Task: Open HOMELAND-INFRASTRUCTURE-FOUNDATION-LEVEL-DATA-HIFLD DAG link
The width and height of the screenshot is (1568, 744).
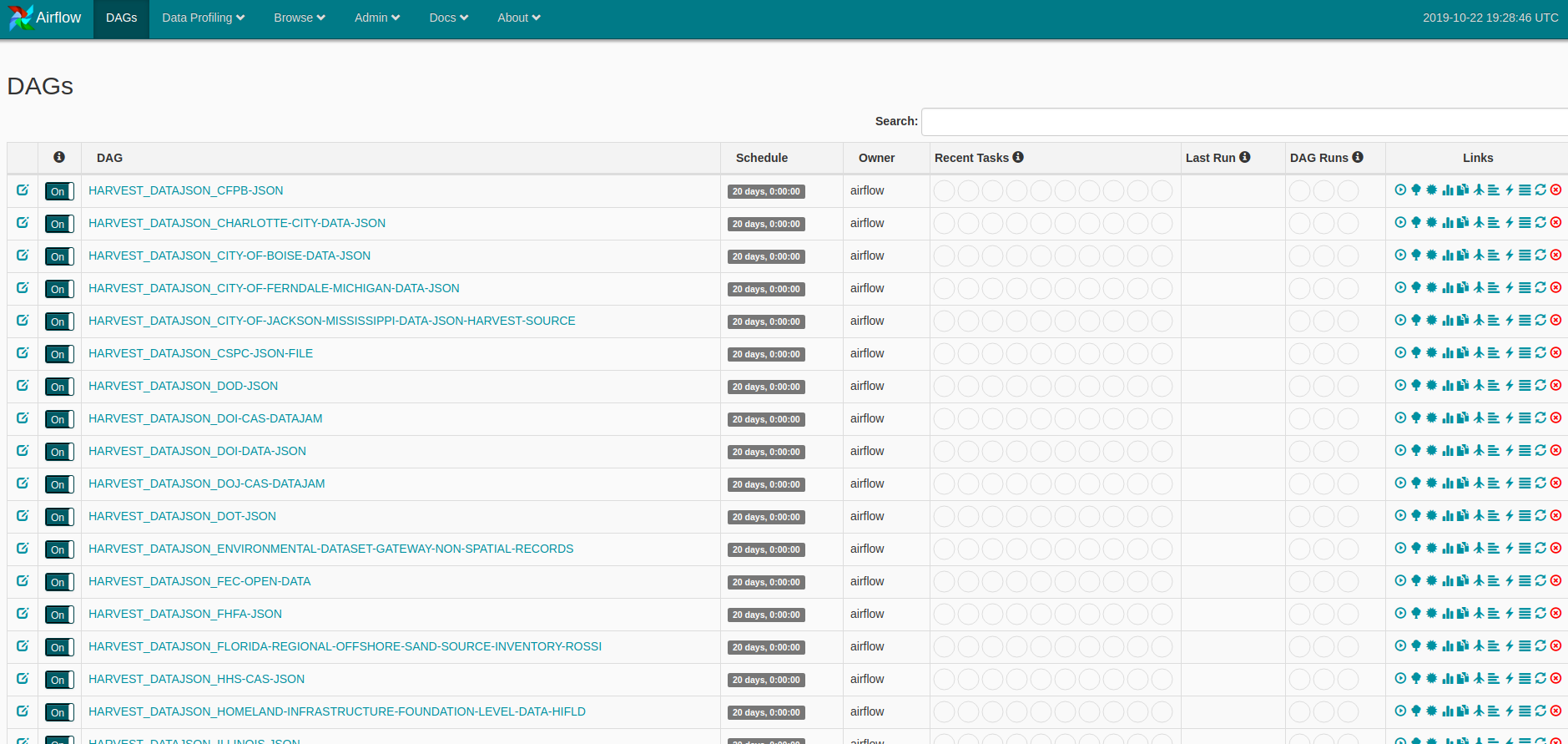Action: pyautogui.click(x=337, y=711)
